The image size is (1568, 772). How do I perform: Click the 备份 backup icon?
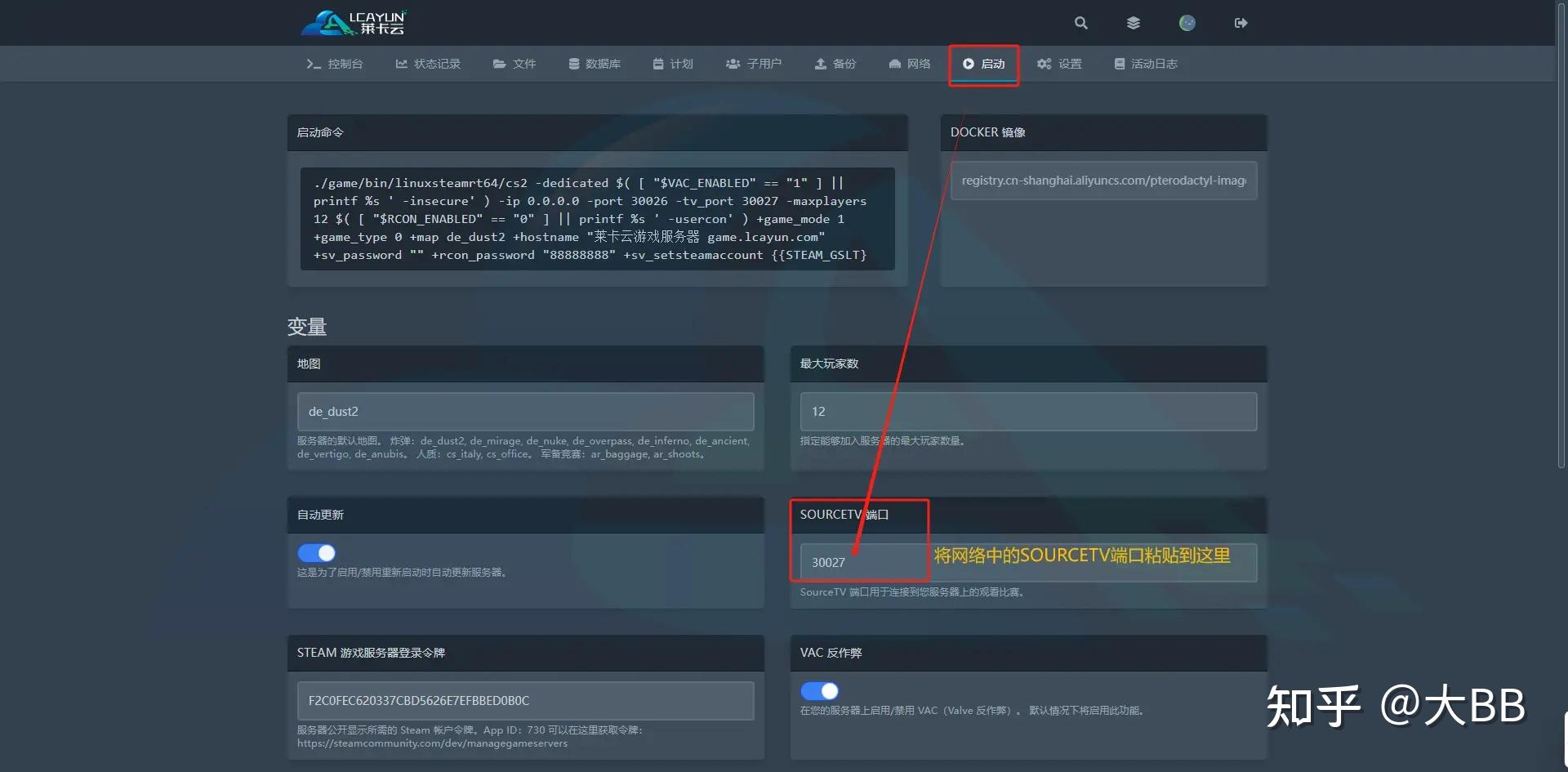[835, 63]
